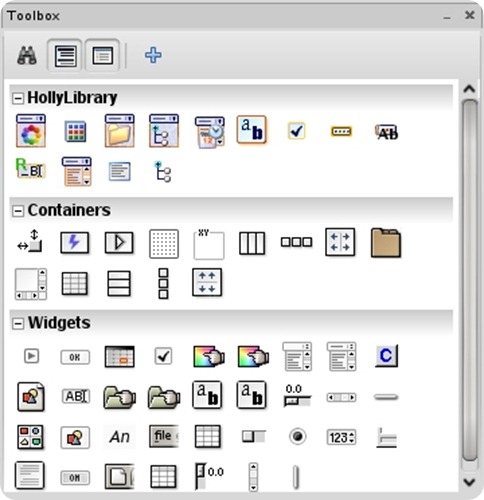484x500 pixels.
Task: Select the HollyLibrary checkmark widget
Action: point(296,131)
